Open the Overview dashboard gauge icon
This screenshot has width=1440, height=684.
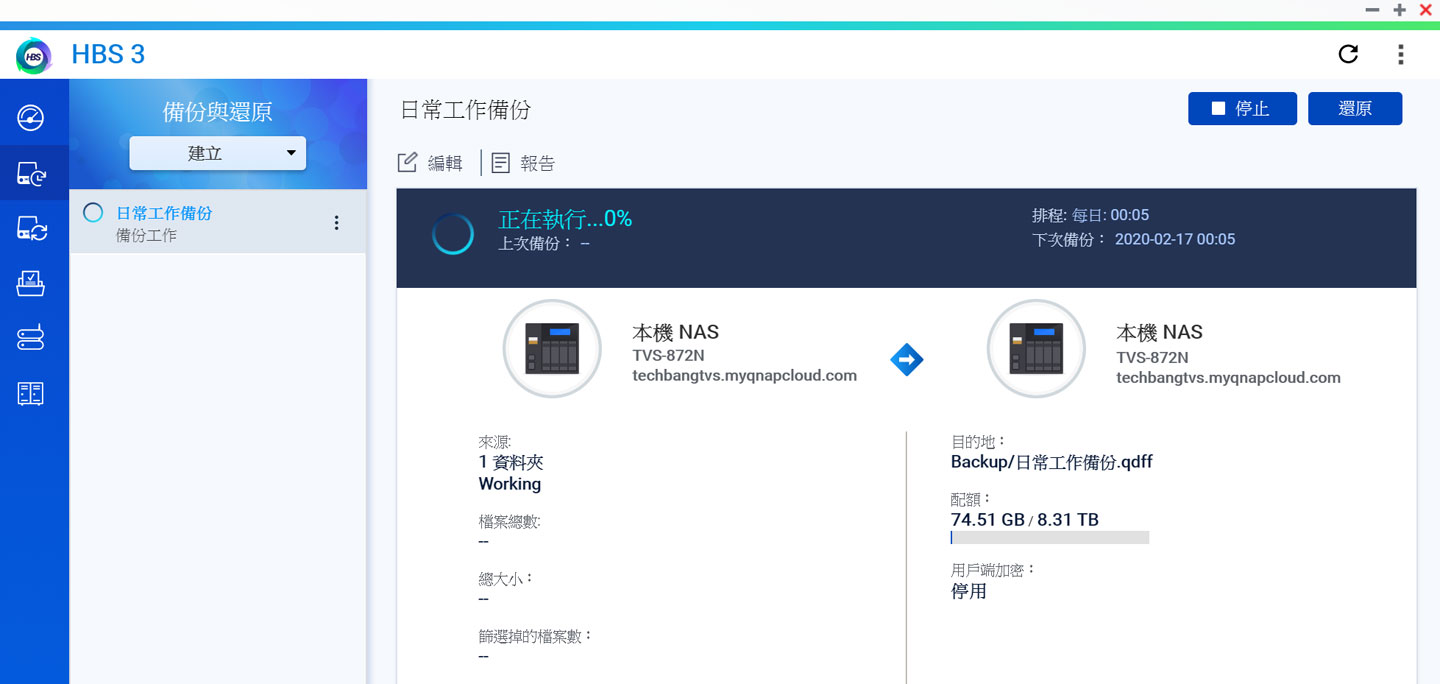32,116
